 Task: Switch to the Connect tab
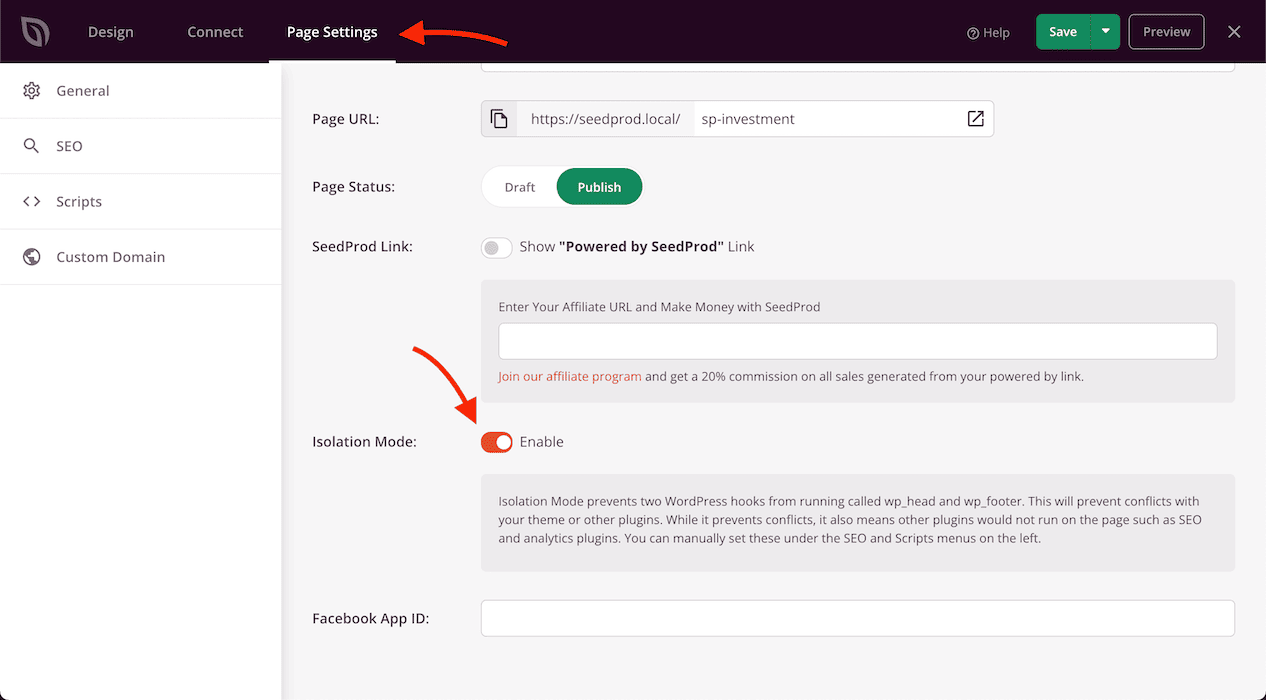(215, 32)
